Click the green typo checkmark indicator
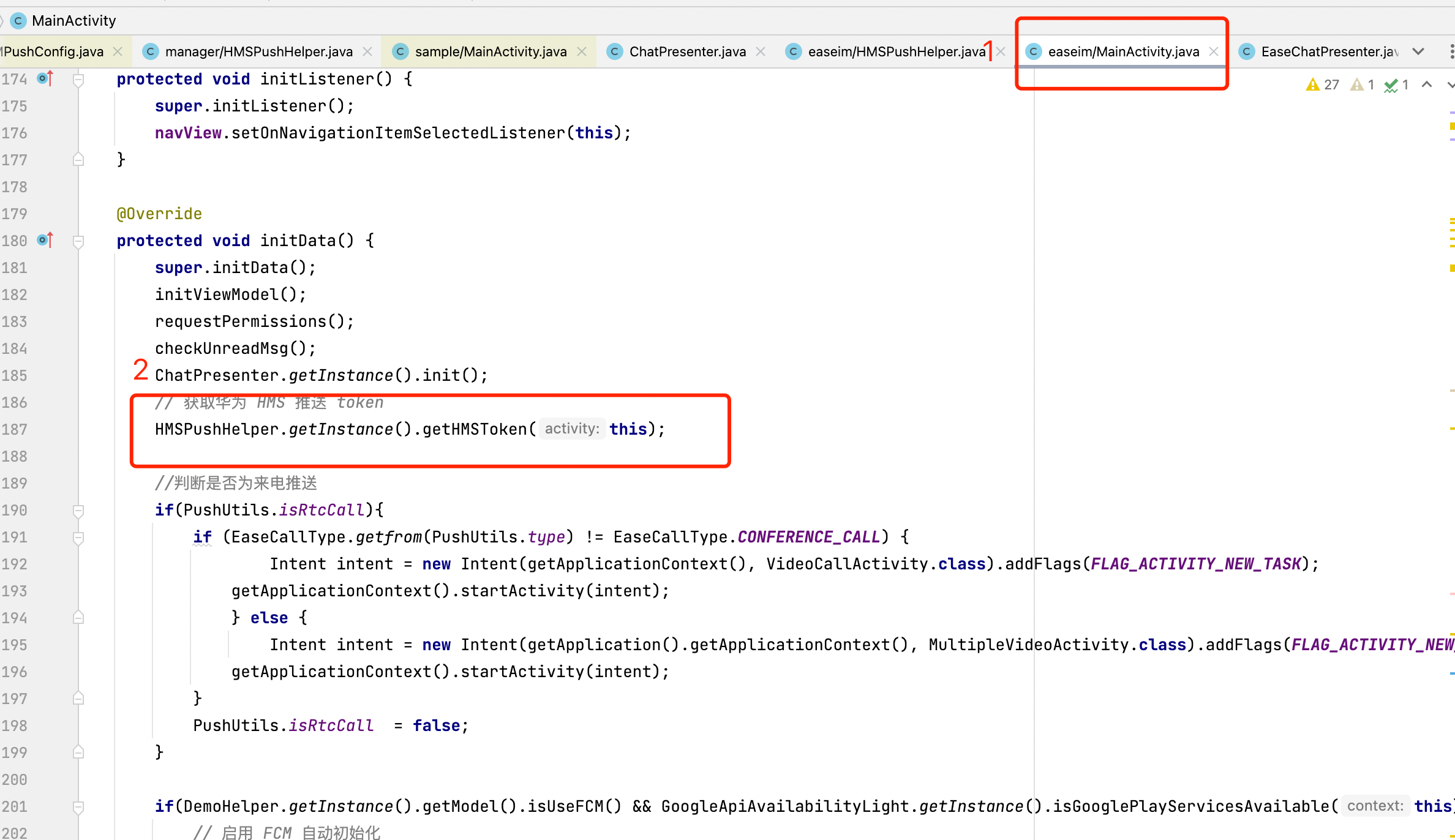Image resolution: width=1455 pixels, height=840 pixels. point(1391,85)
